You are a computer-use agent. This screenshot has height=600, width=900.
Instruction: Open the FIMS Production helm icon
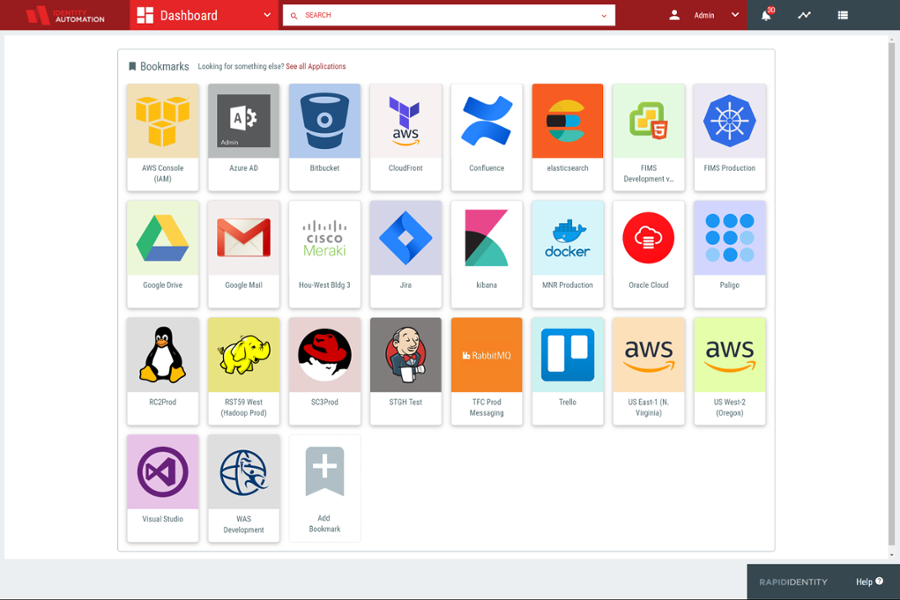tap(730, 121)
